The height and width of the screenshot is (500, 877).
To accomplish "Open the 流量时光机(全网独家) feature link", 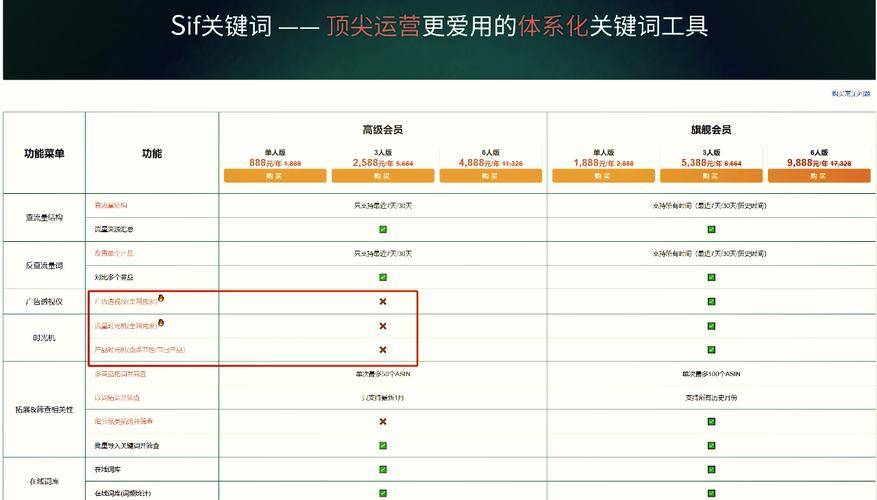I will point(125,326).
